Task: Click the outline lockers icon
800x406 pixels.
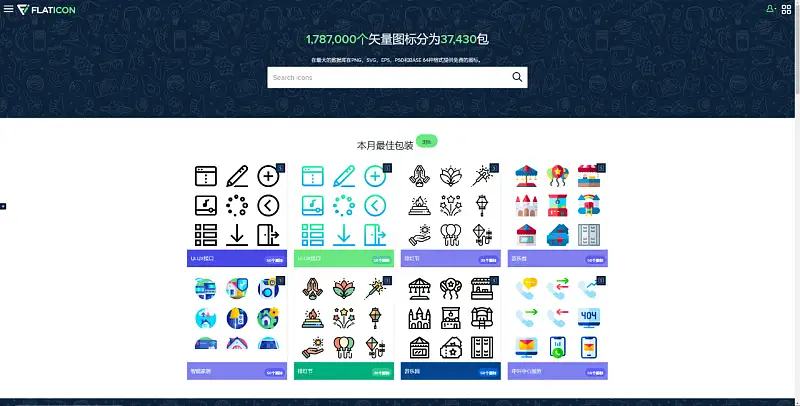Action: click(x=482, y=347)
